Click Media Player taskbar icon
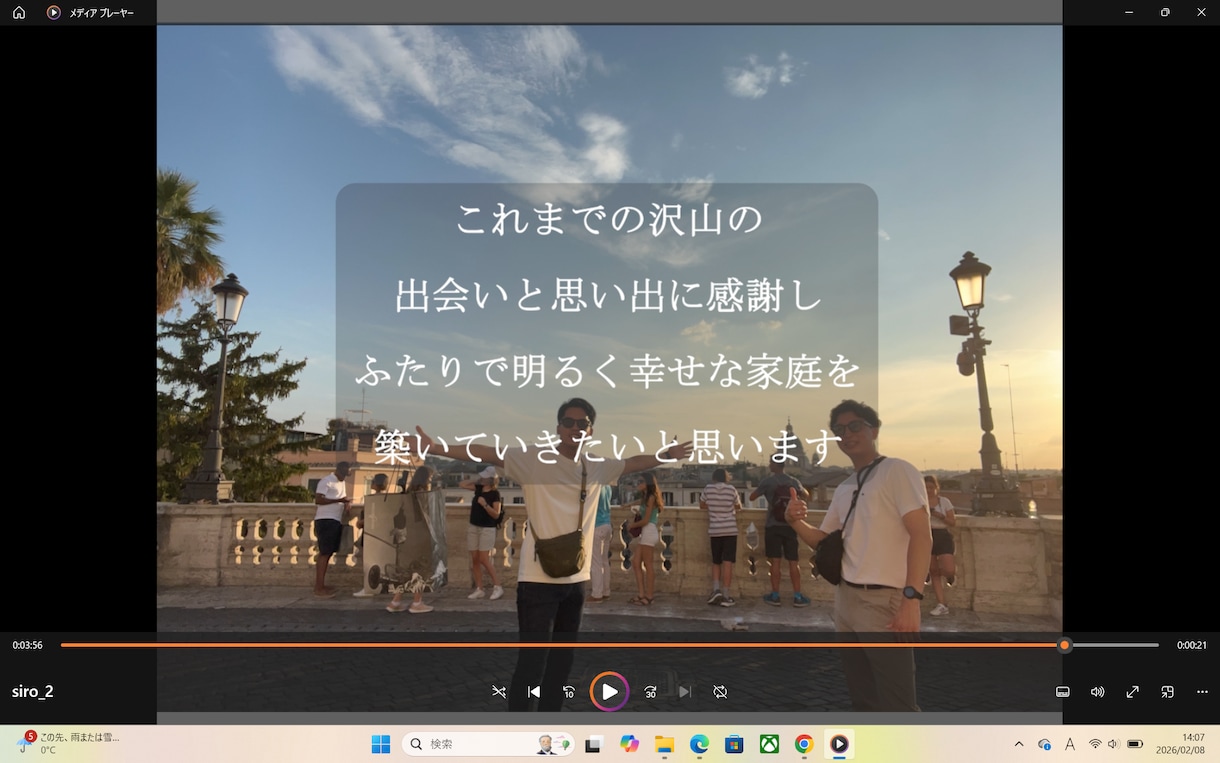Screen dimensions: 1220x763 pyautogui.click(x=839, y=744)
